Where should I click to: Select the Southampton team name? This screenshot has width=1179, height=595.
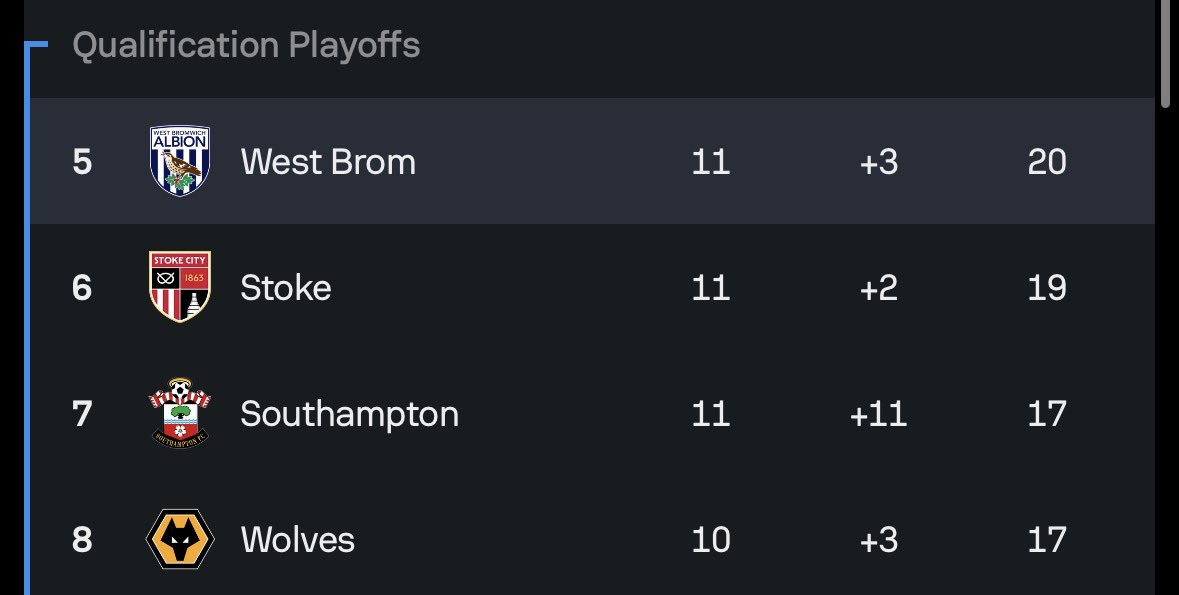pos(350,414)
